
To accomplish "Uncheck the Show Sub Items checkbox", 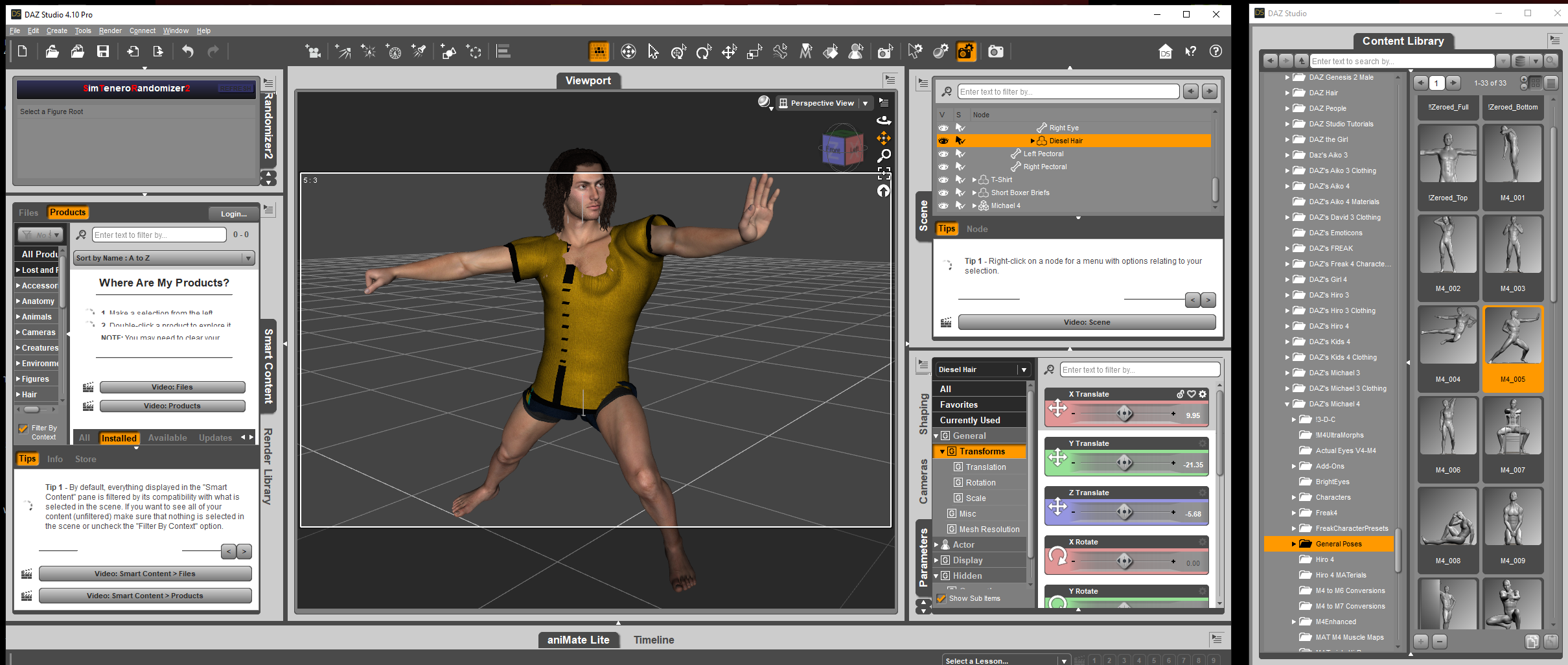I will pos(942,599).
